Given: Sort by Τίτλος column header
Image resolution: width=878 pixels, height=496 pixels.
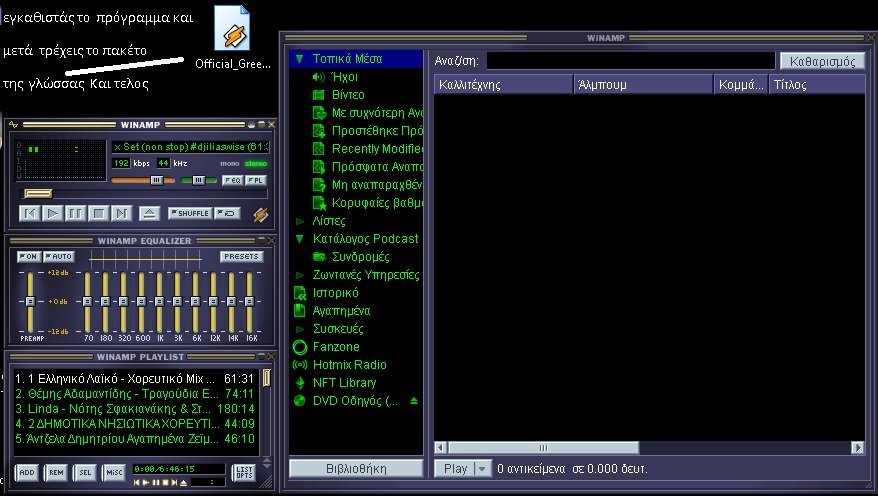Looking at the screenshot, I should [818, 85].
